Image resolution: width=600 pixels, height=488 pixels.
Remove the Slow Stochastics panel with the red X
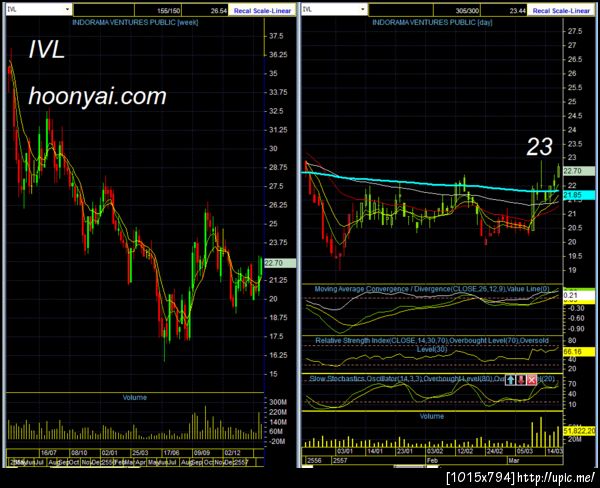coord(532,380)
